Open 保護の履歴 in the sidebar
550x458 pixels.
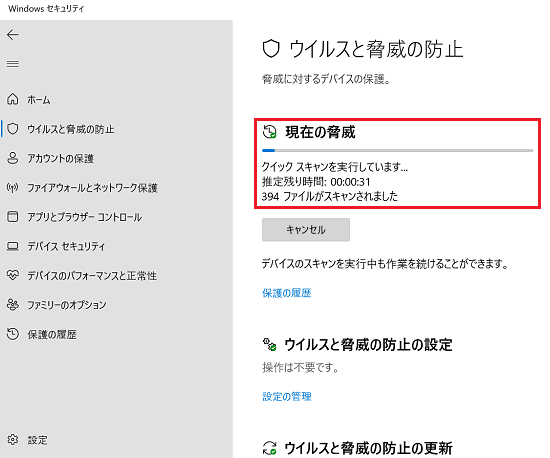click(52, 334)
